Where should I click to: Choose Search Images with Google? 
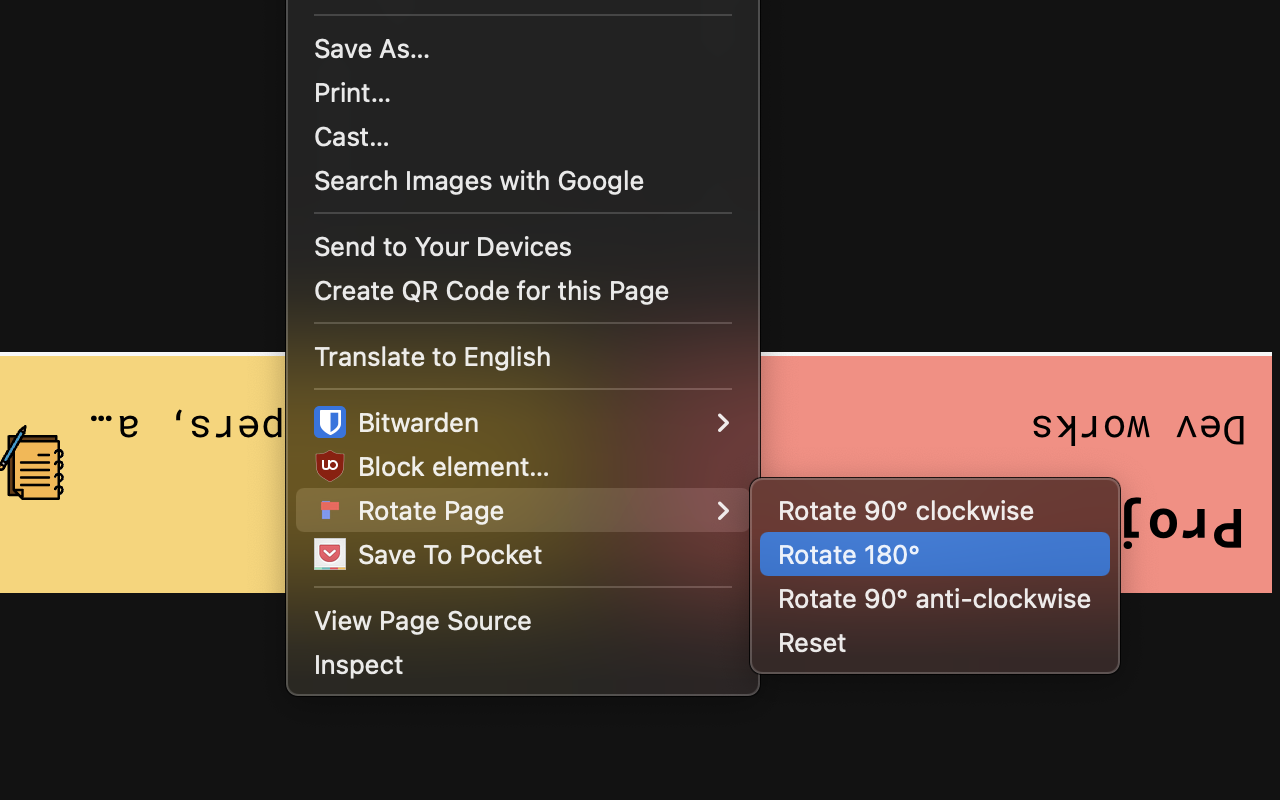[523, 180]
